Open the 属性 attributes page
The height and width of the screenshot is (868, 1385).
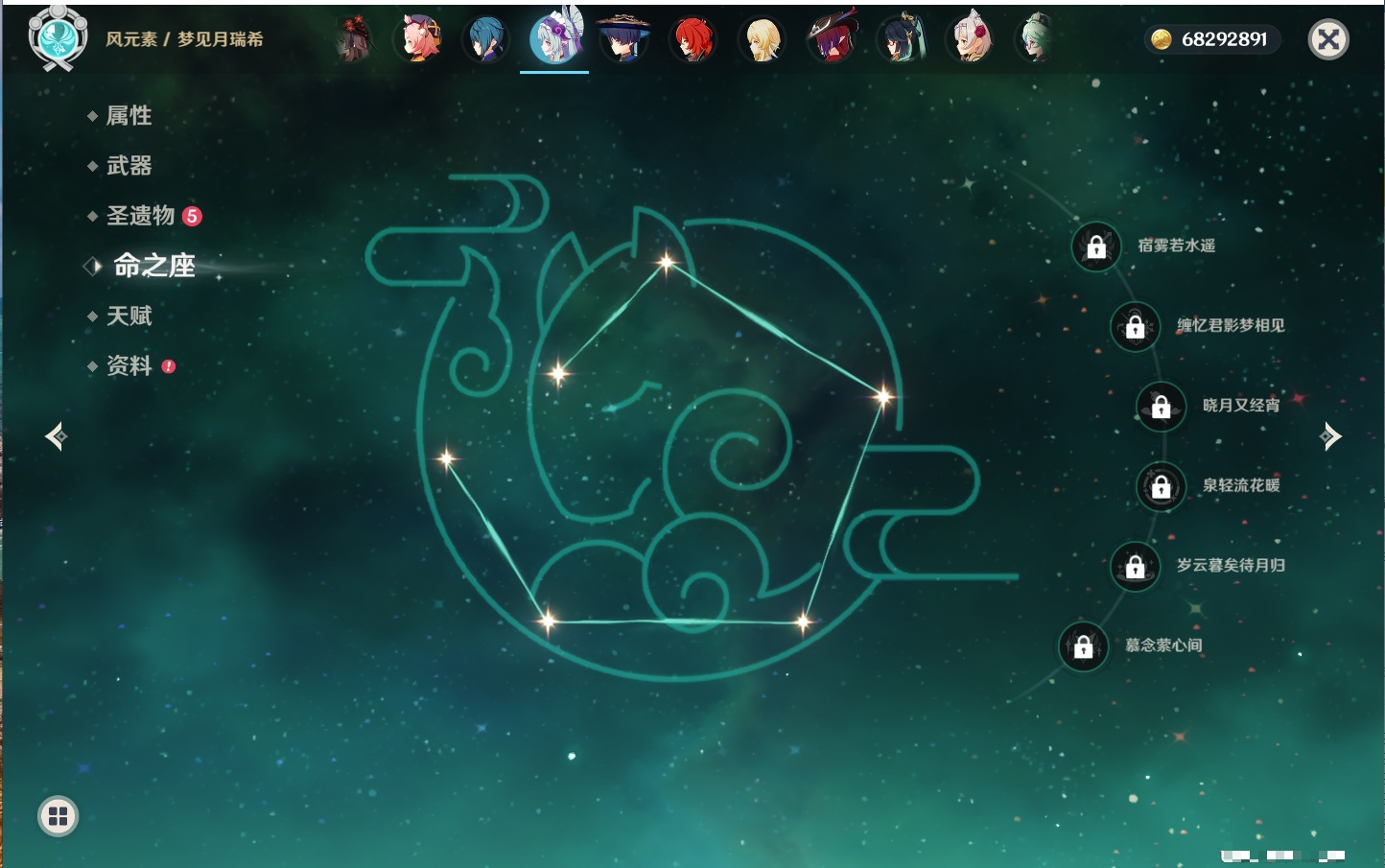129,116
